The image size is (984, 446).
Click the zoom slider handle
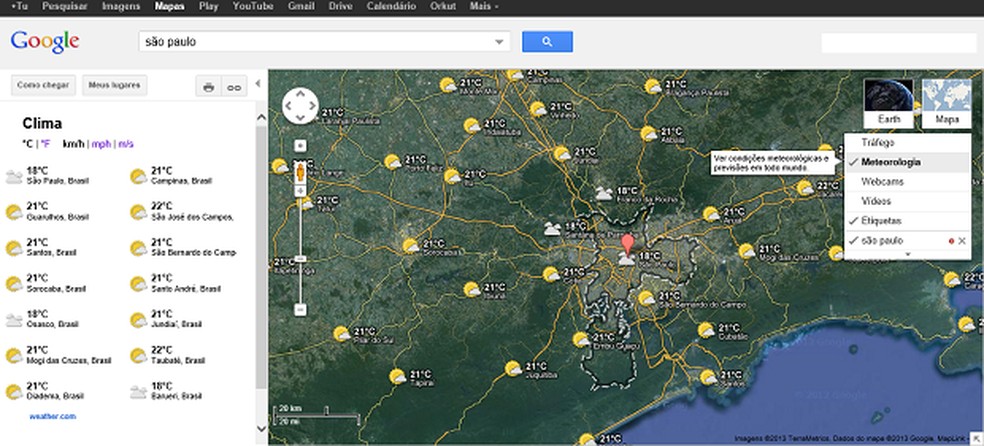coord(301,258)
